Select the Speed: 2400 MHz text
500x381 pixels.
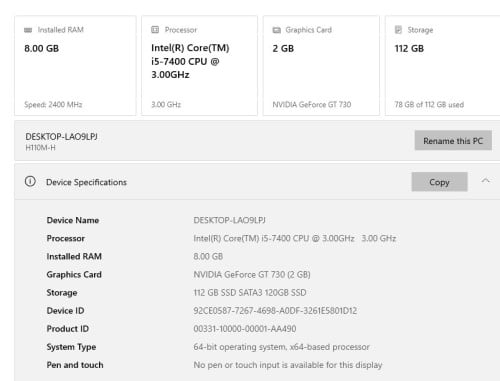click(53, 105)
